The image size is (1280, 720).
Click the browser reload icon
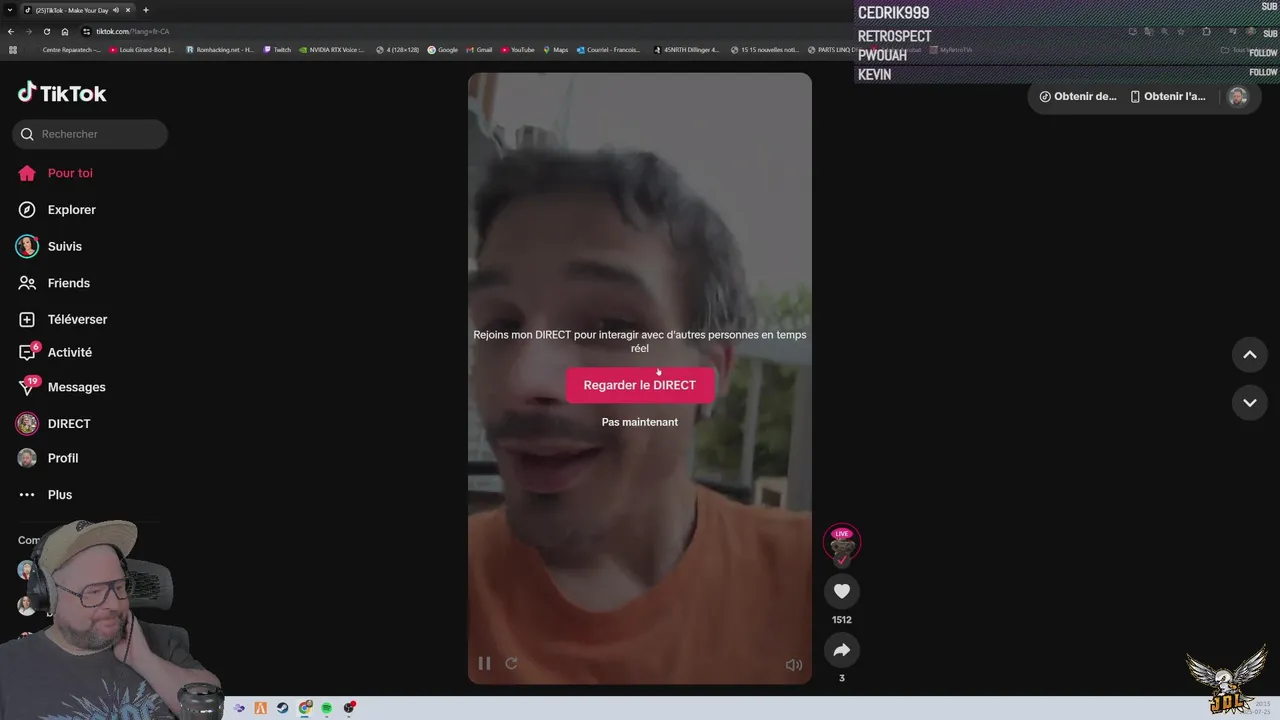point(46,31)
